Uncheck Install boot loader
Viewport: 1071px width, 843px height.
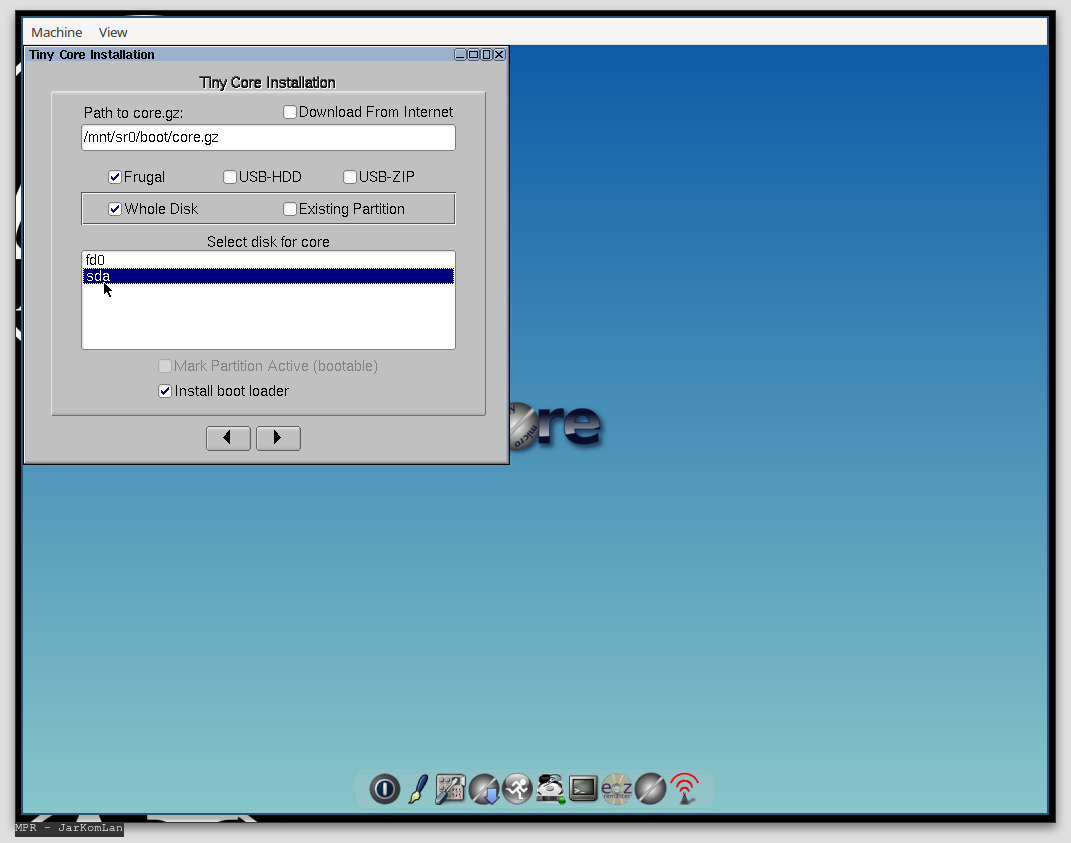tap(164, 390)
